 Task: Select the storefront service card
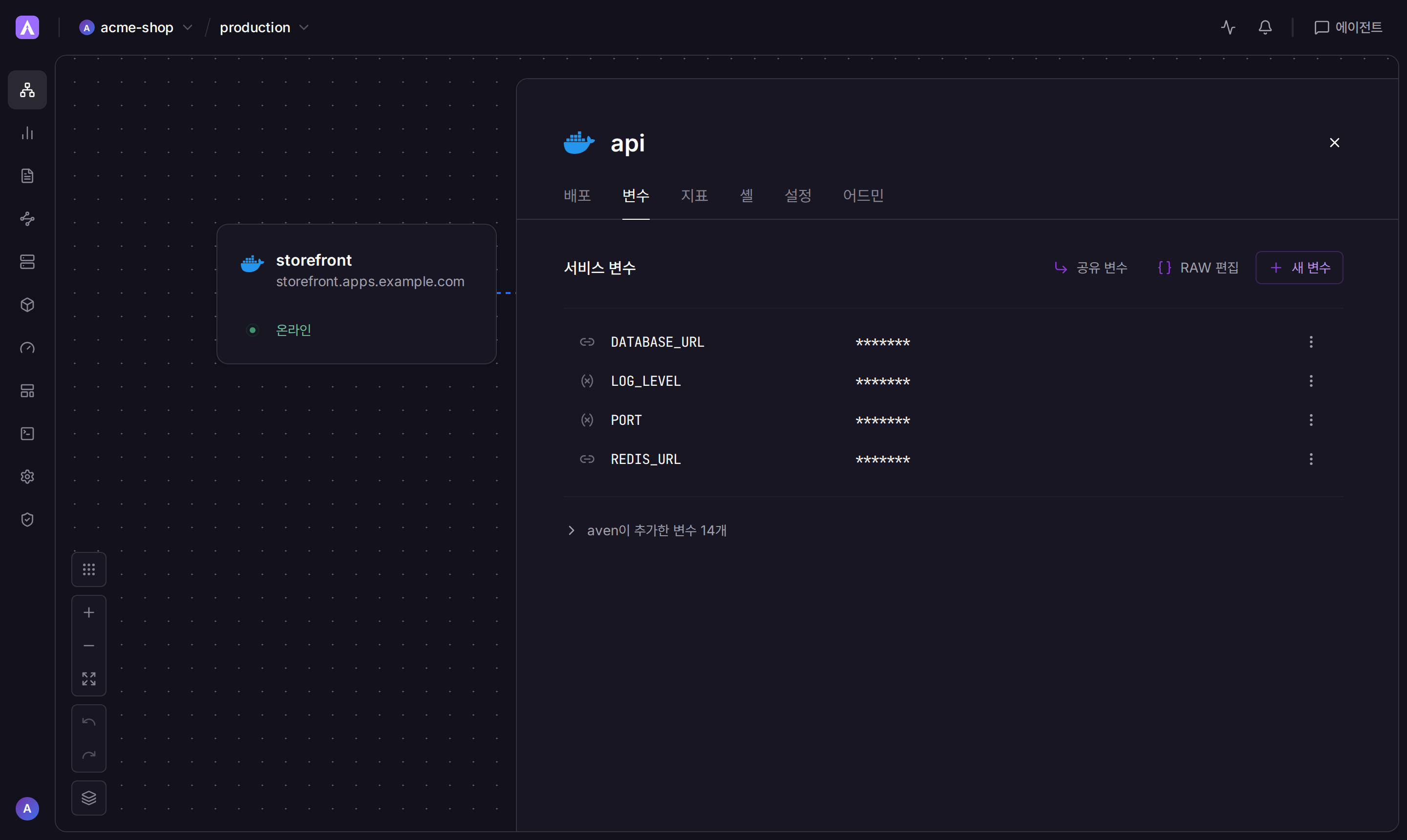[357, 294]
